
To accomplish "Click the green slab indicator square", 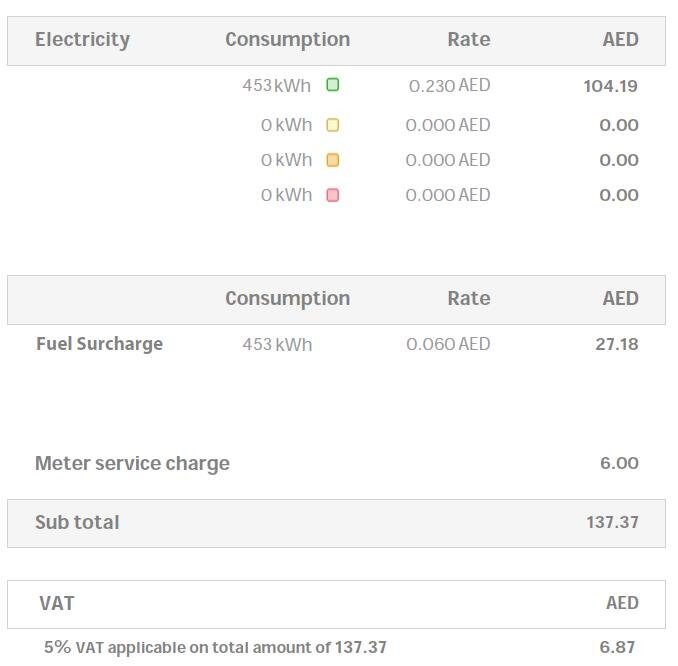I will [333, 85].
